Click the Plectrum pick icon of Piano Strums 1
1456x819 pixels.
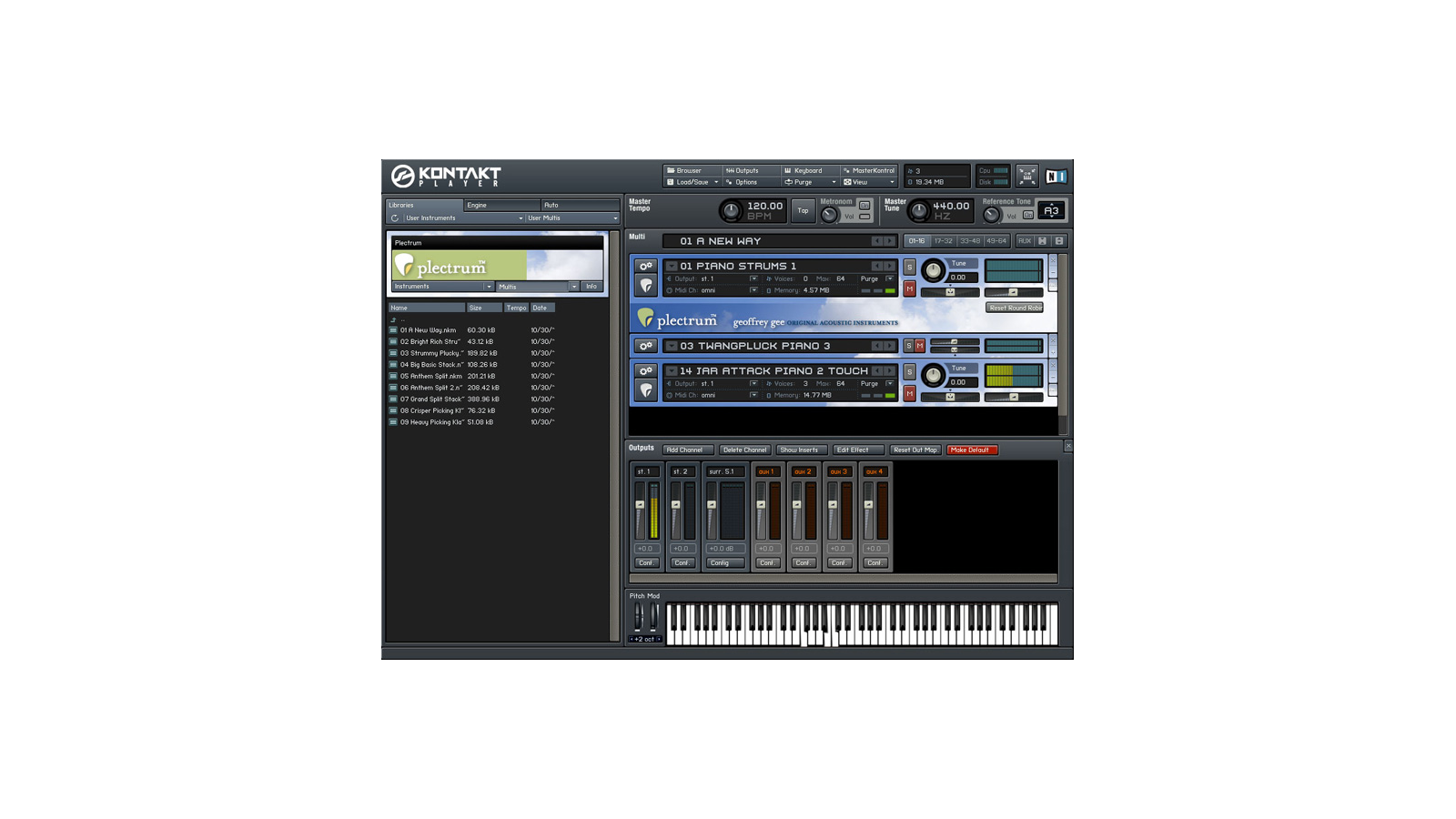click(x=645, y=286)
